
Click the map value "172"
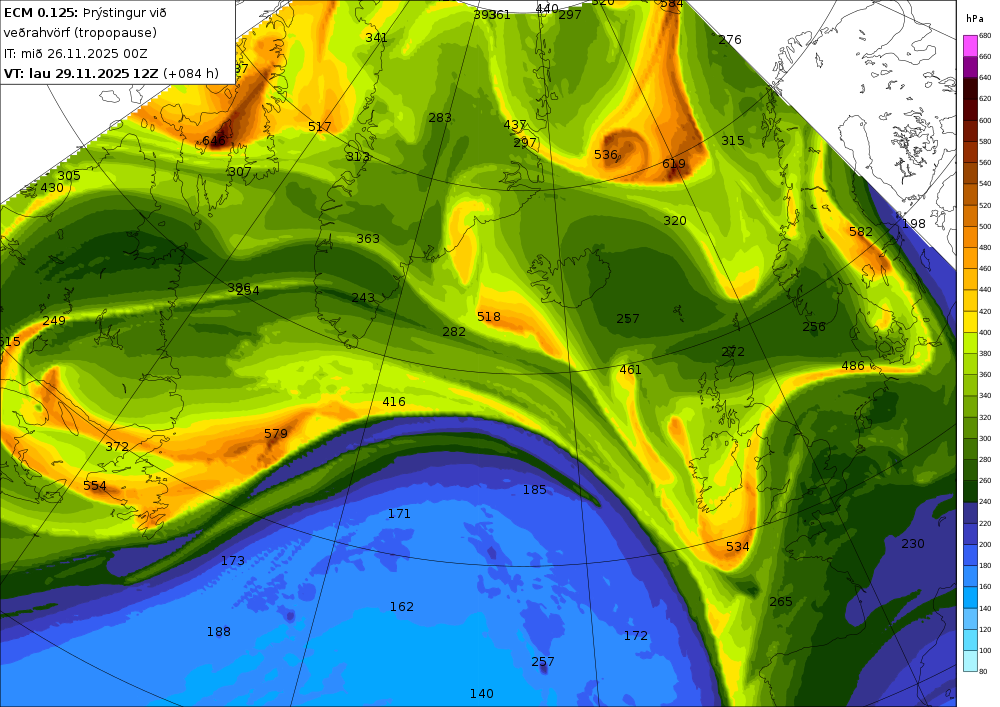(636, 636)
